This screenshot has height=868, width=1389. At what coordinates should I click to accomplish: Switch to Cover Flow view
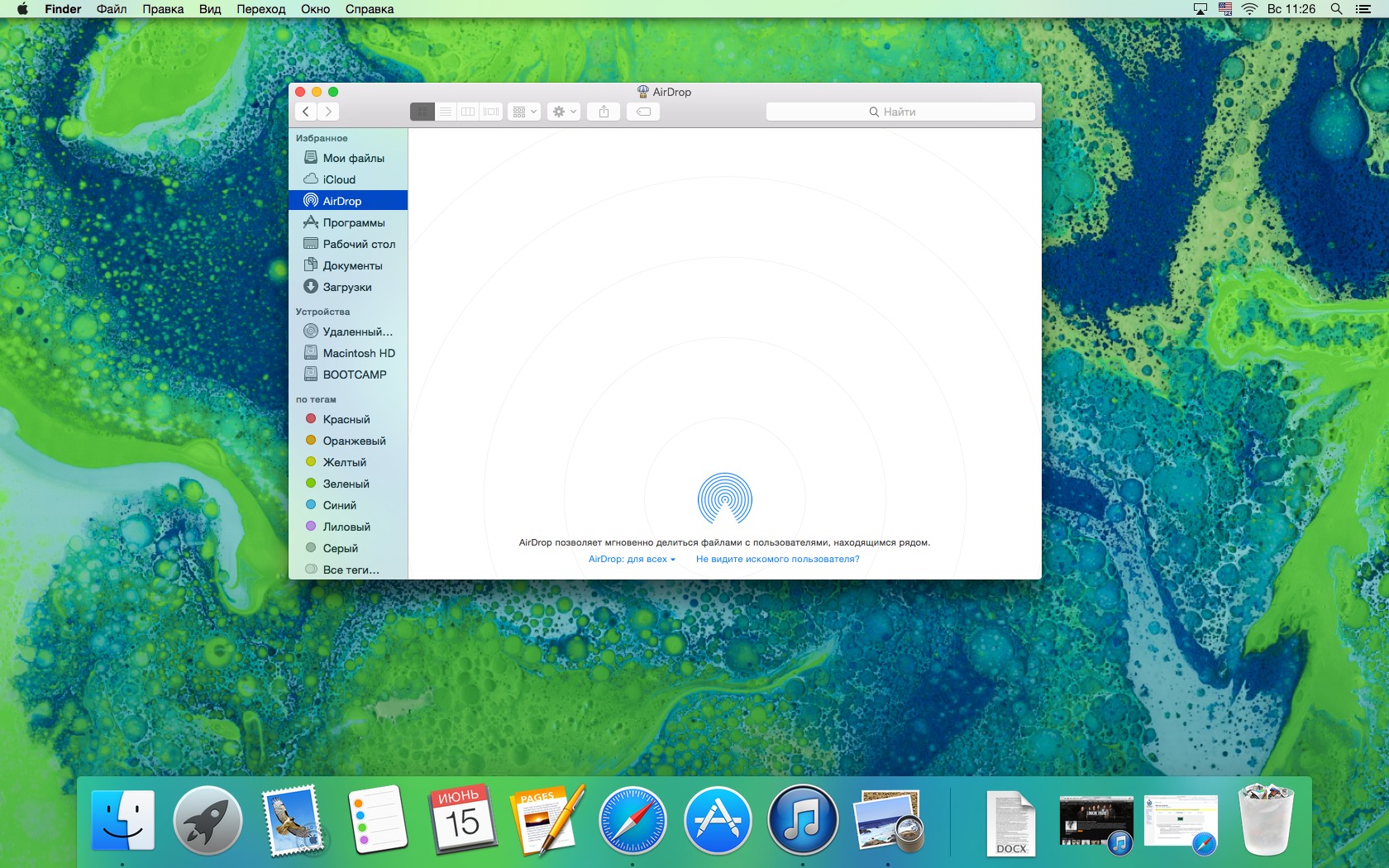click(x=491, y=112)
